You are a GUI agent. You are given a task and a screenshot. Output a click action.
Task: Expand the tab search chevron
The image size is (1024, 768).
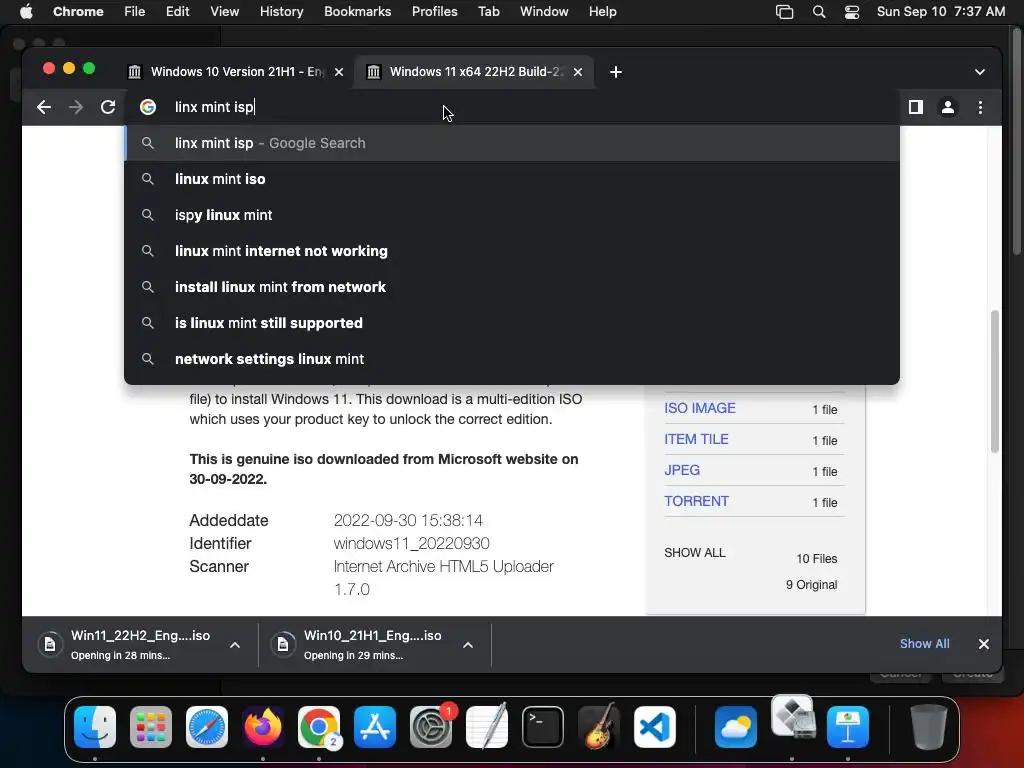tap(980, 72)
